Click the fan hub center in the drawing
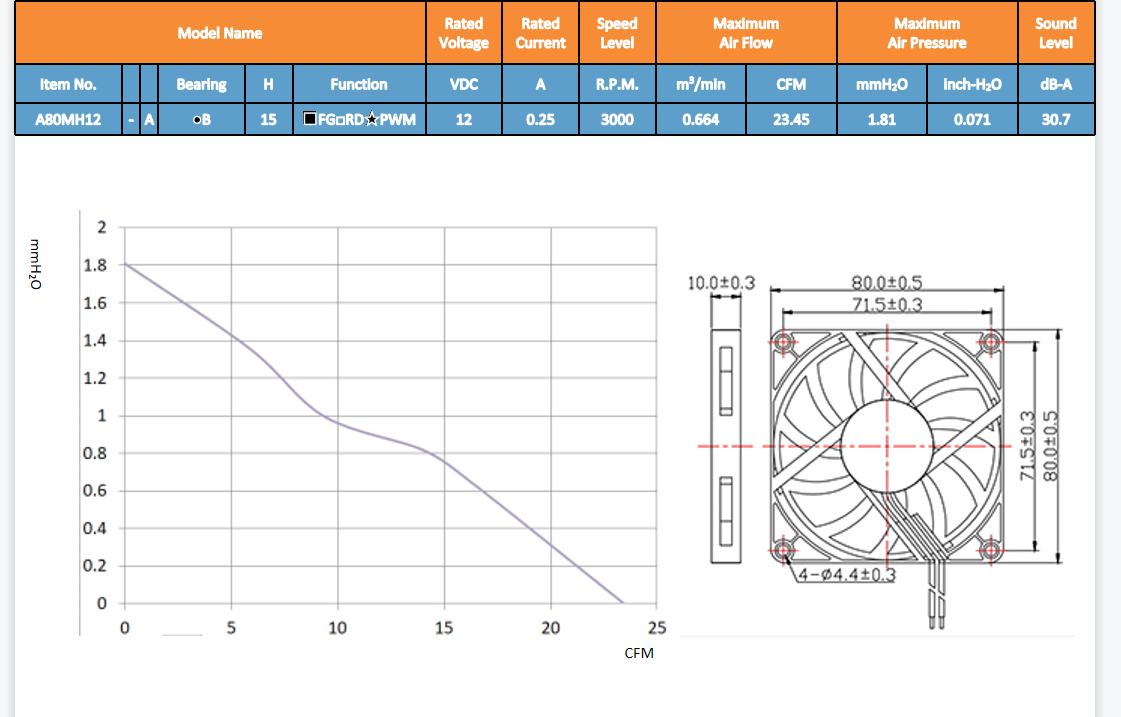 (x=885, y=445)
